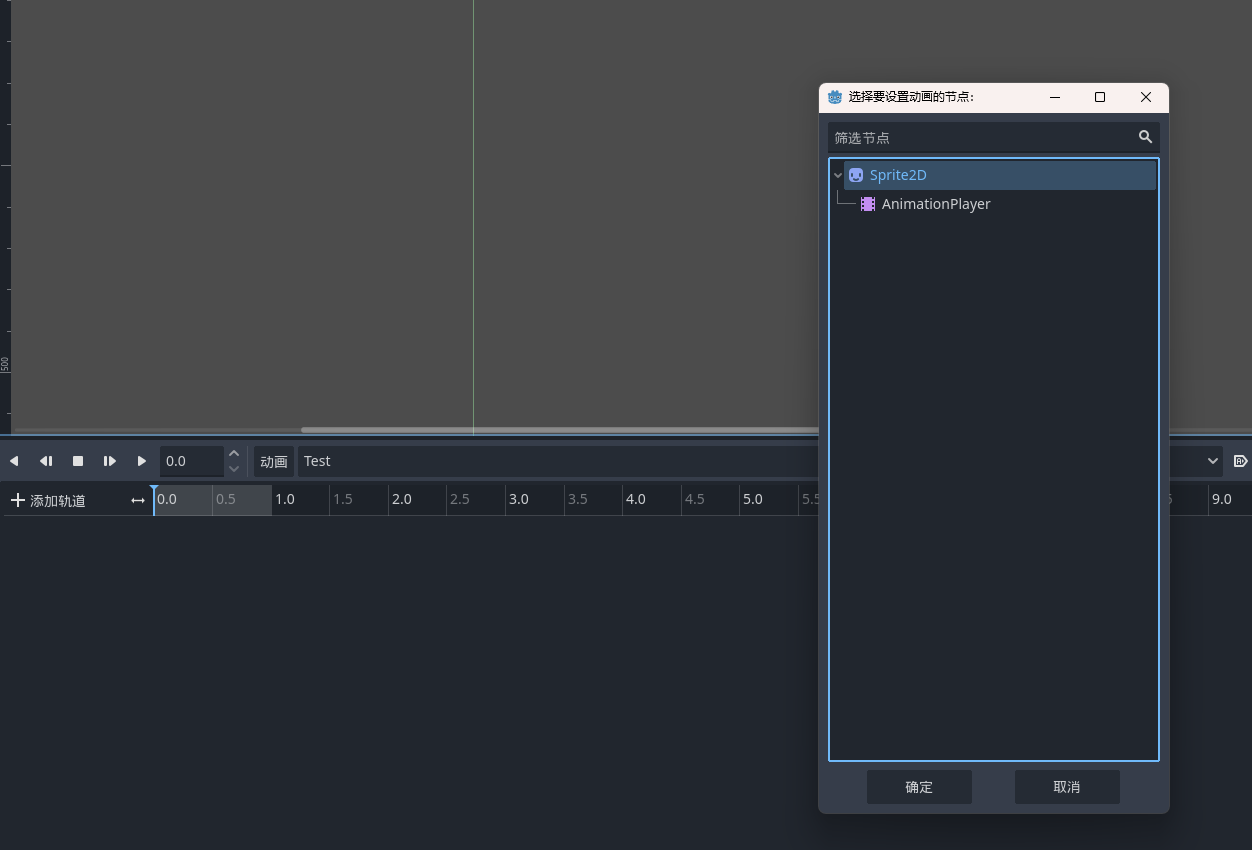Click the 0.5 mark on timeline ruler
Viewport: 1252px width, 850px height.
226,499
